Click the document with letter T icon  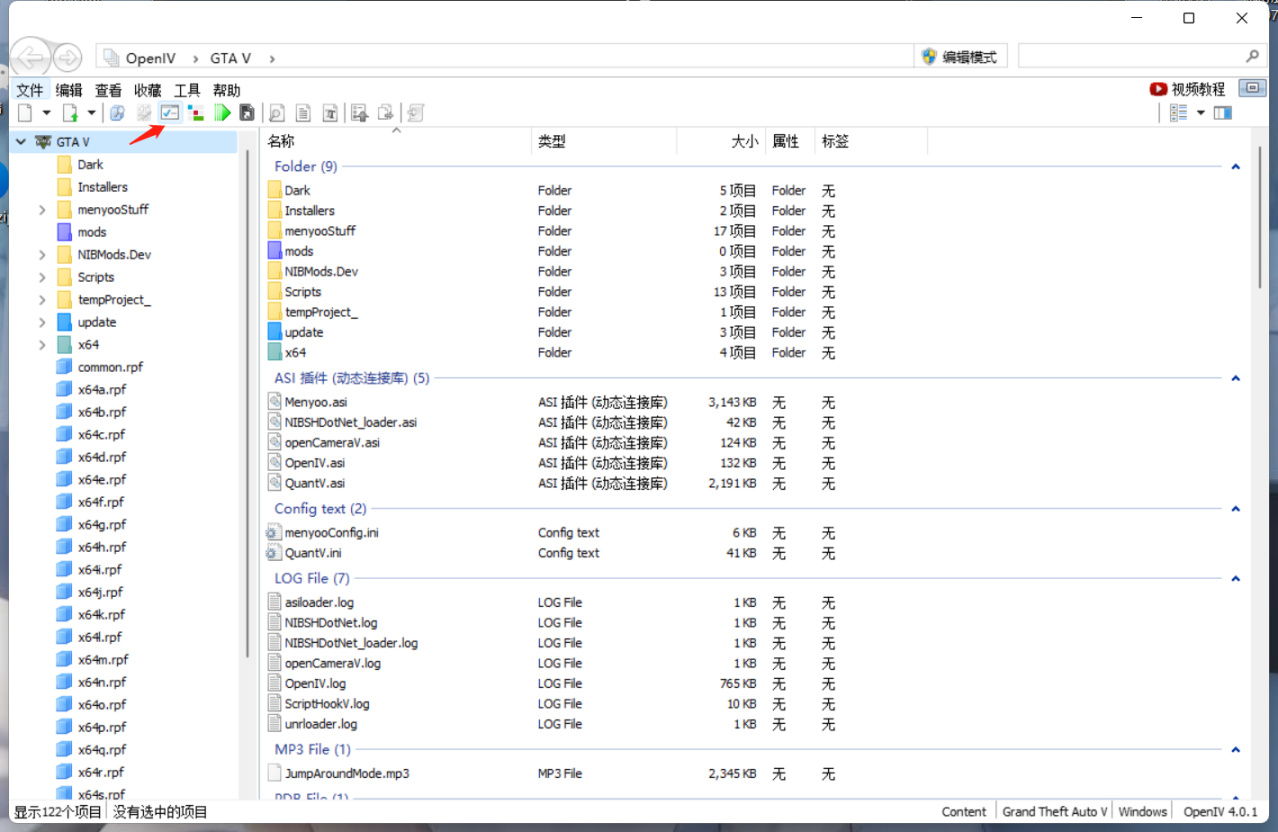tap(330, 113)
